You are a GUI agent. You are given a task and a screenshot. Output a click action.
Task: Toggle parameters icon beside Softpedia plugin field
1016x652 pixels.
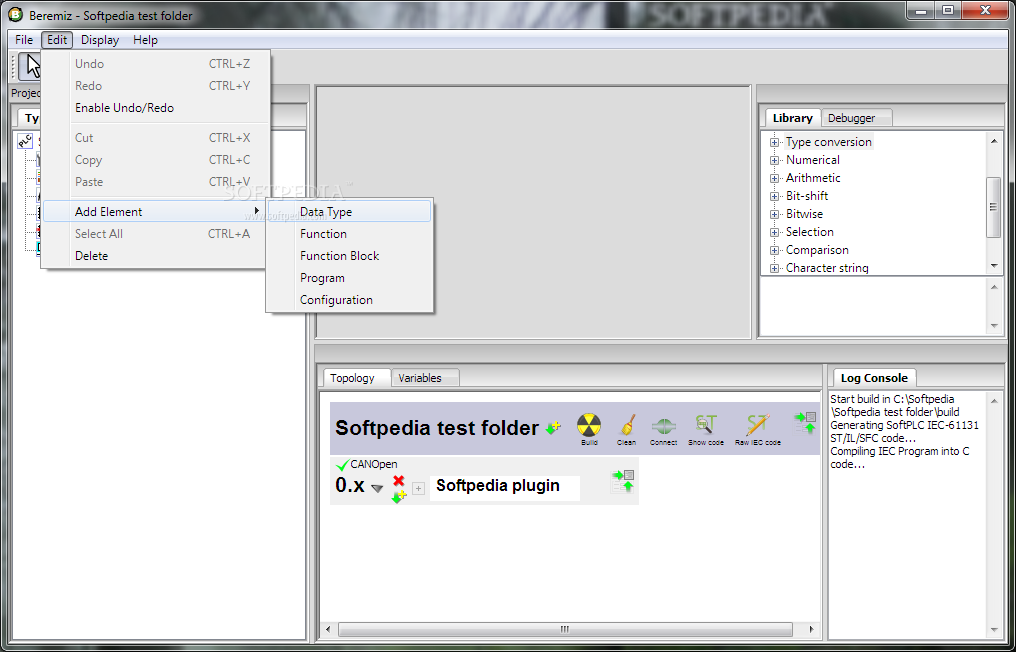pyautogui.click(x=623, y=482)
